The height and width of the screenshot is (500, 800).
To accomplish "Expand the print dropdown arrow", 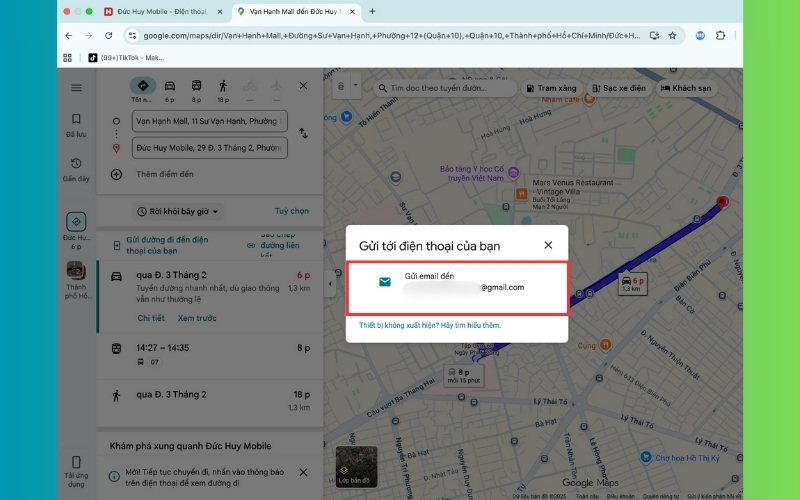I will point(356,86).
